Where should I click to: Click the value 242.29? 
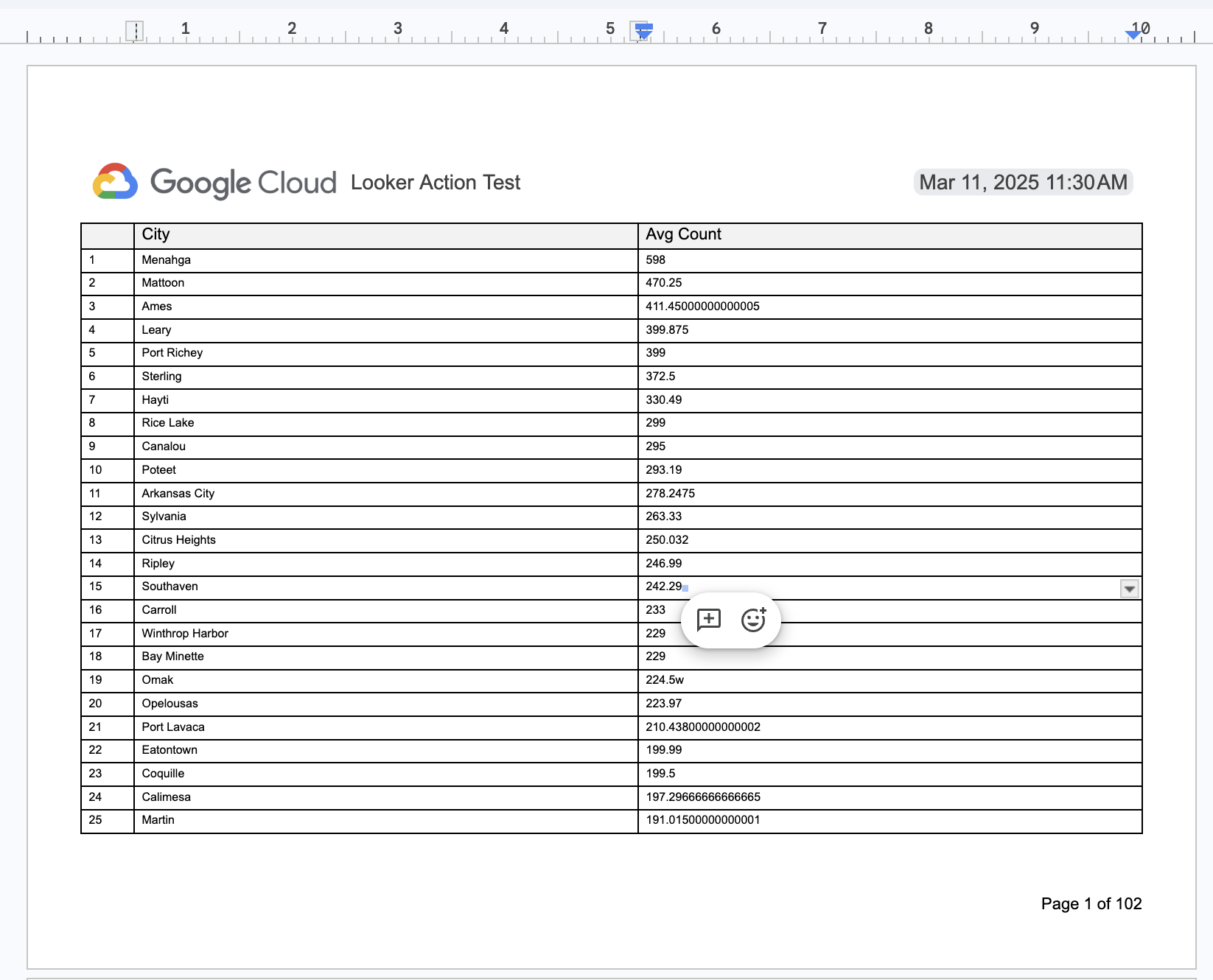click(x=663, y=587)
